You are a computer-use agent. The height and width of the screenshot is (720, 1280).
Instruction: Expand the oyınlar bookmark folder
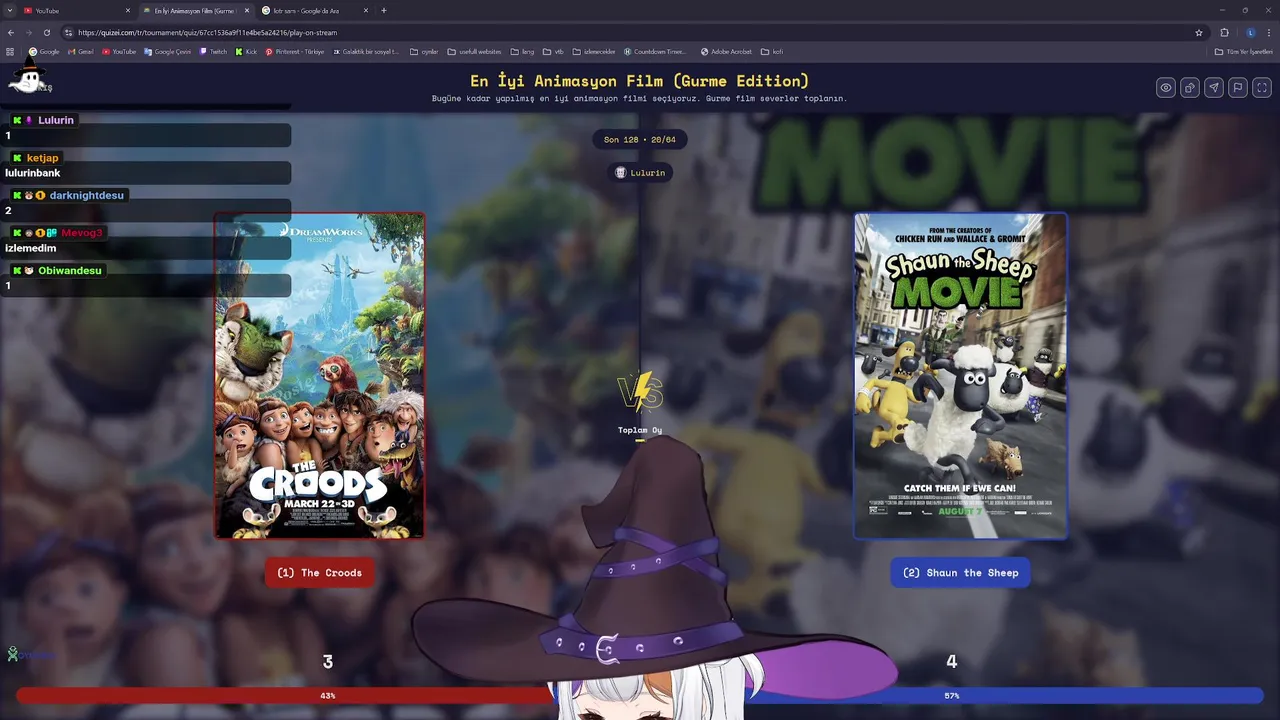coord(424,51)
